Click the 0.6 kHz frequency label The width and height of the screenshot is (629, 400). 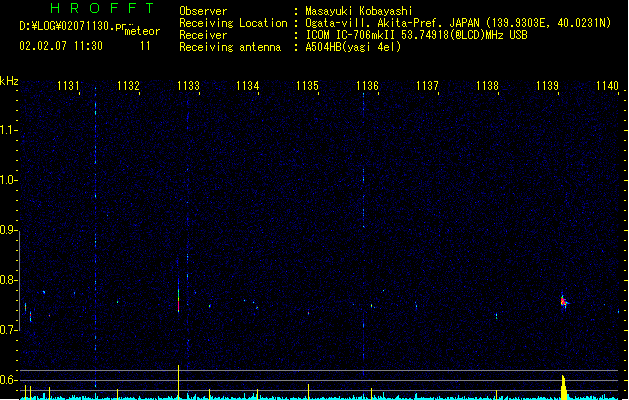click(x=8, y=380)
